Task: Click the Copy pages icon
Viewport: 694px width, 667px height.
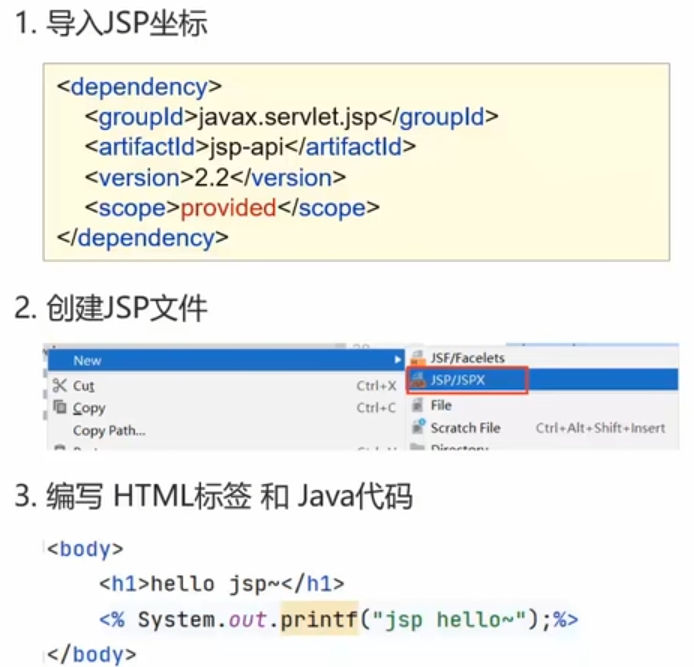Action: (60, 406)
